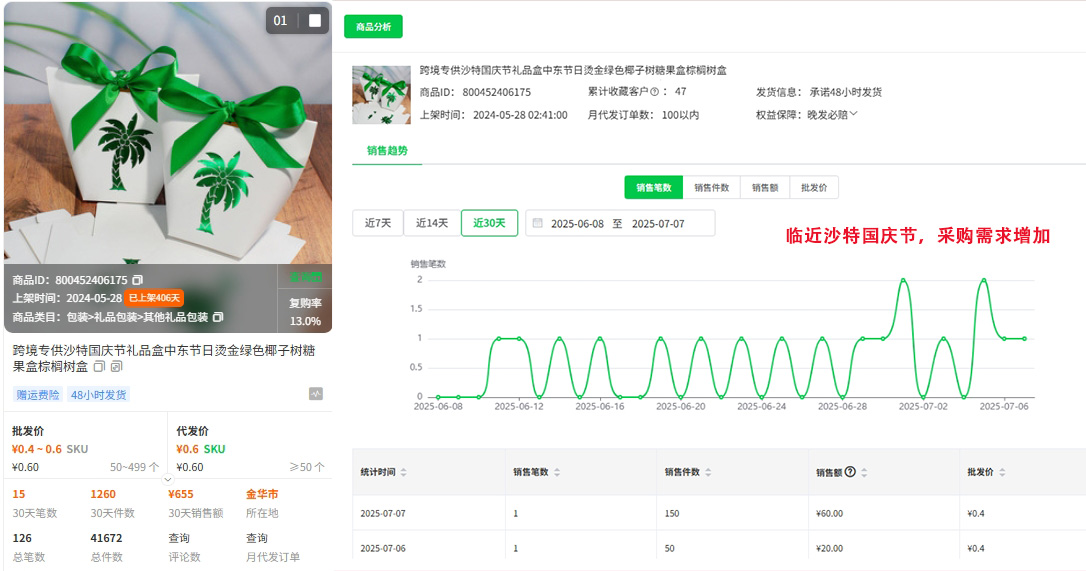Image resolution: width=1086 pixels, height=571 pixels.
Task: Open the calendar icon in the date range
Action: coord(538,223)
